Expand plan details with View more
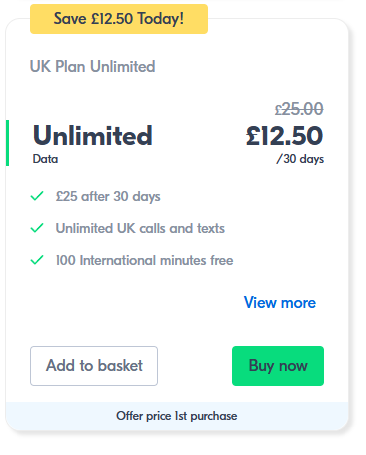 [280, 303]
